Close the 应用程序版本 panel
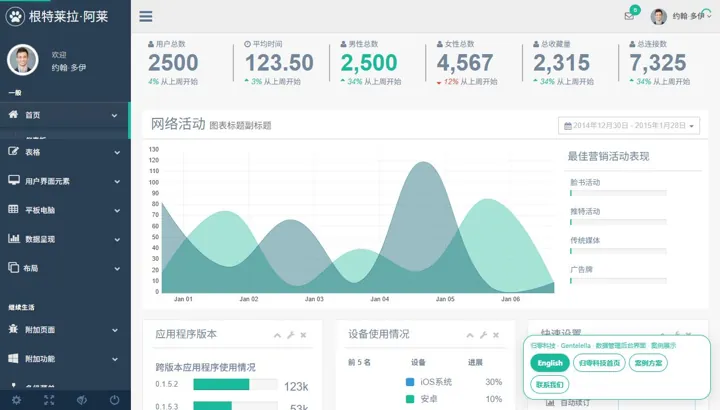Screen dimensions: 720x410 pyautogui.click(x=303, y=335)
